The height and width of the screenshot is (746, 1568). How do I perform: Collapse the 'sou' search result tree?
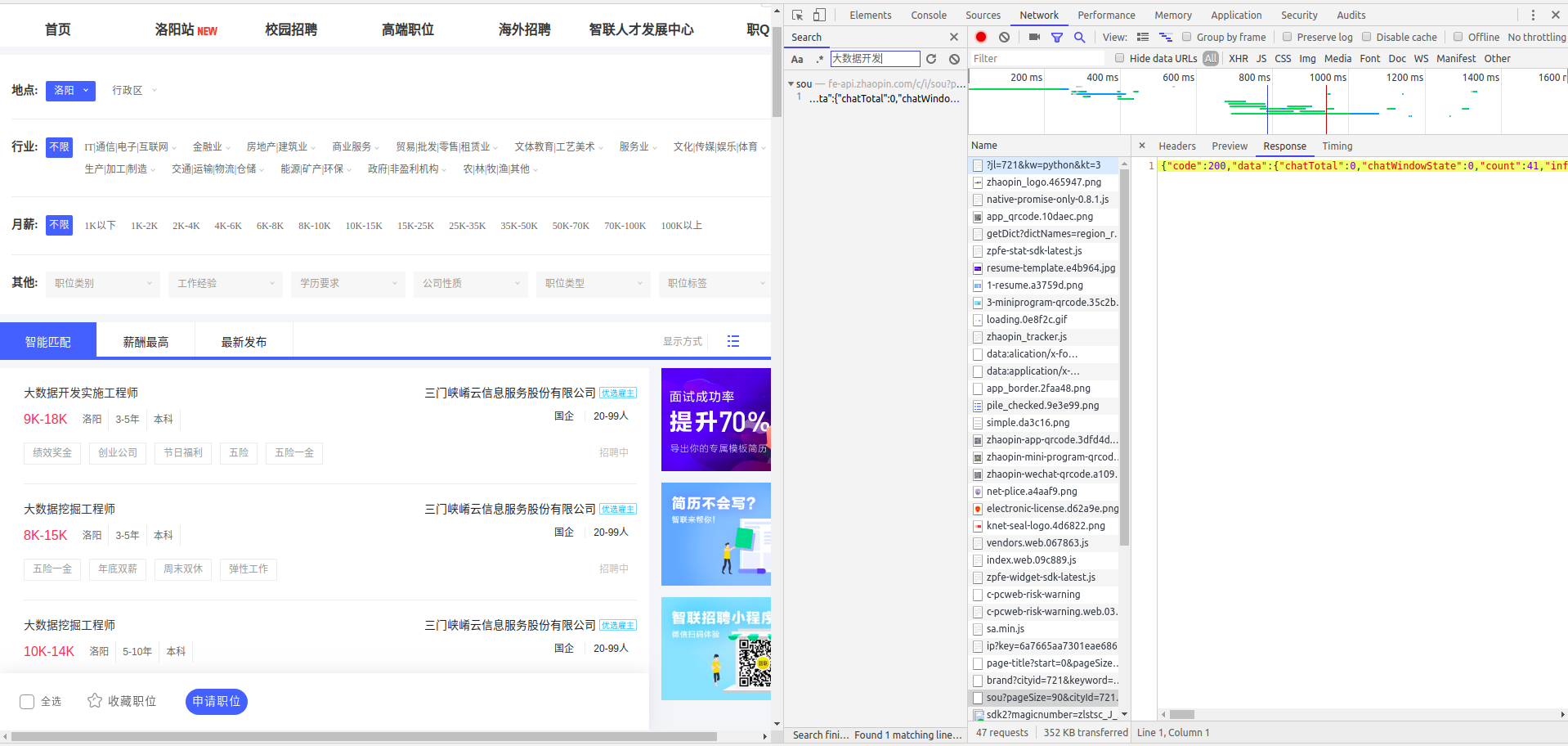[791, 83]
